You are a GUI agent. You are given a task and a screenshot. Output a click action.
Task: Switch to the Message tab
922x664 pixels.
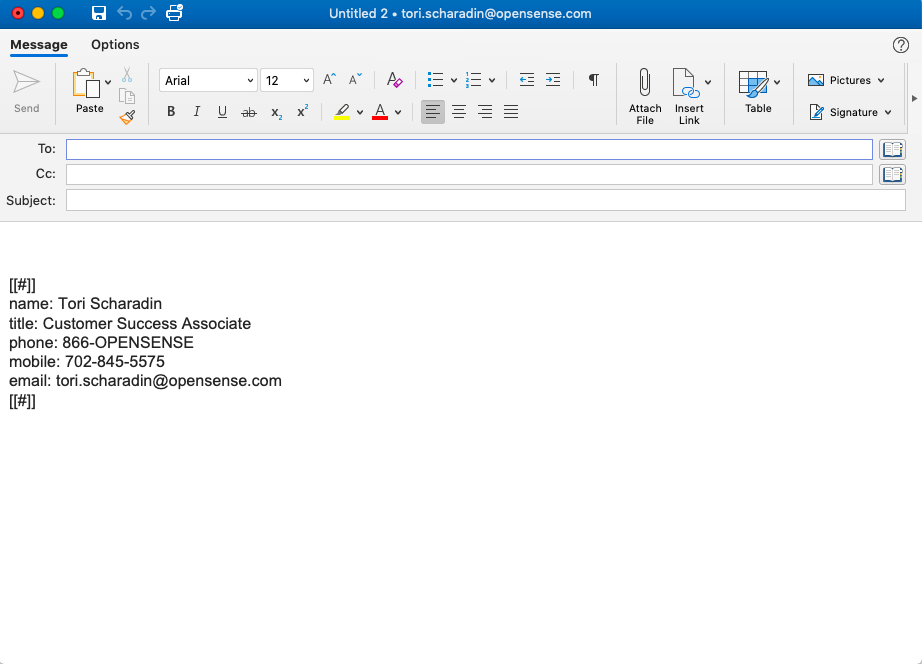point(39,45)
